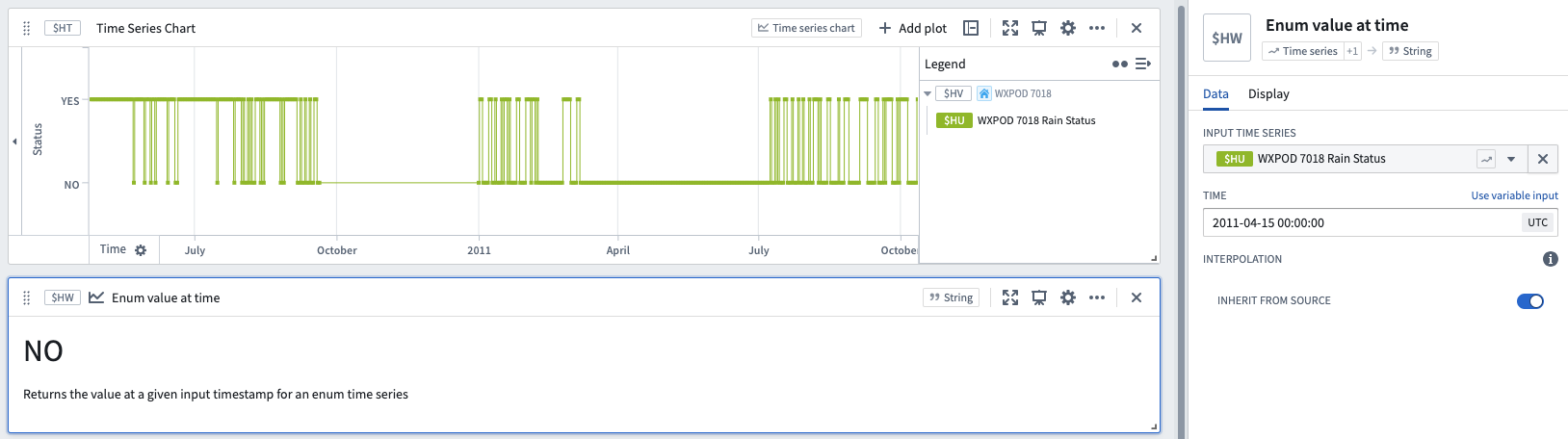This screenshot has width=1568, height=439.
Task: Click the NO result value
Action: pyautogui.click(x=43, y=351)
